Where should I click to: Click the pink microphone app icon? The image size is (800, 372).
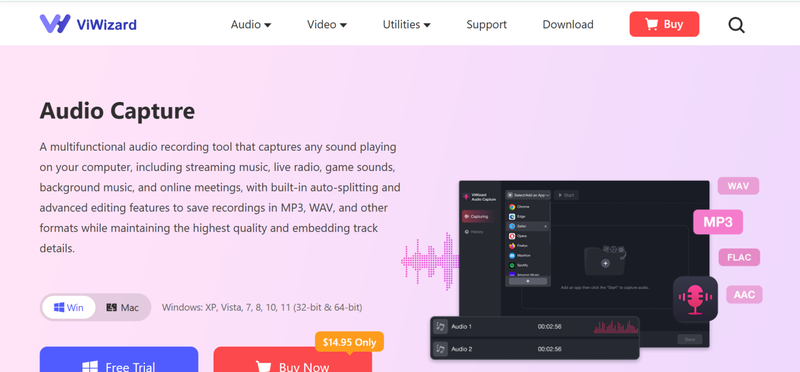click(x=695, y=300)
